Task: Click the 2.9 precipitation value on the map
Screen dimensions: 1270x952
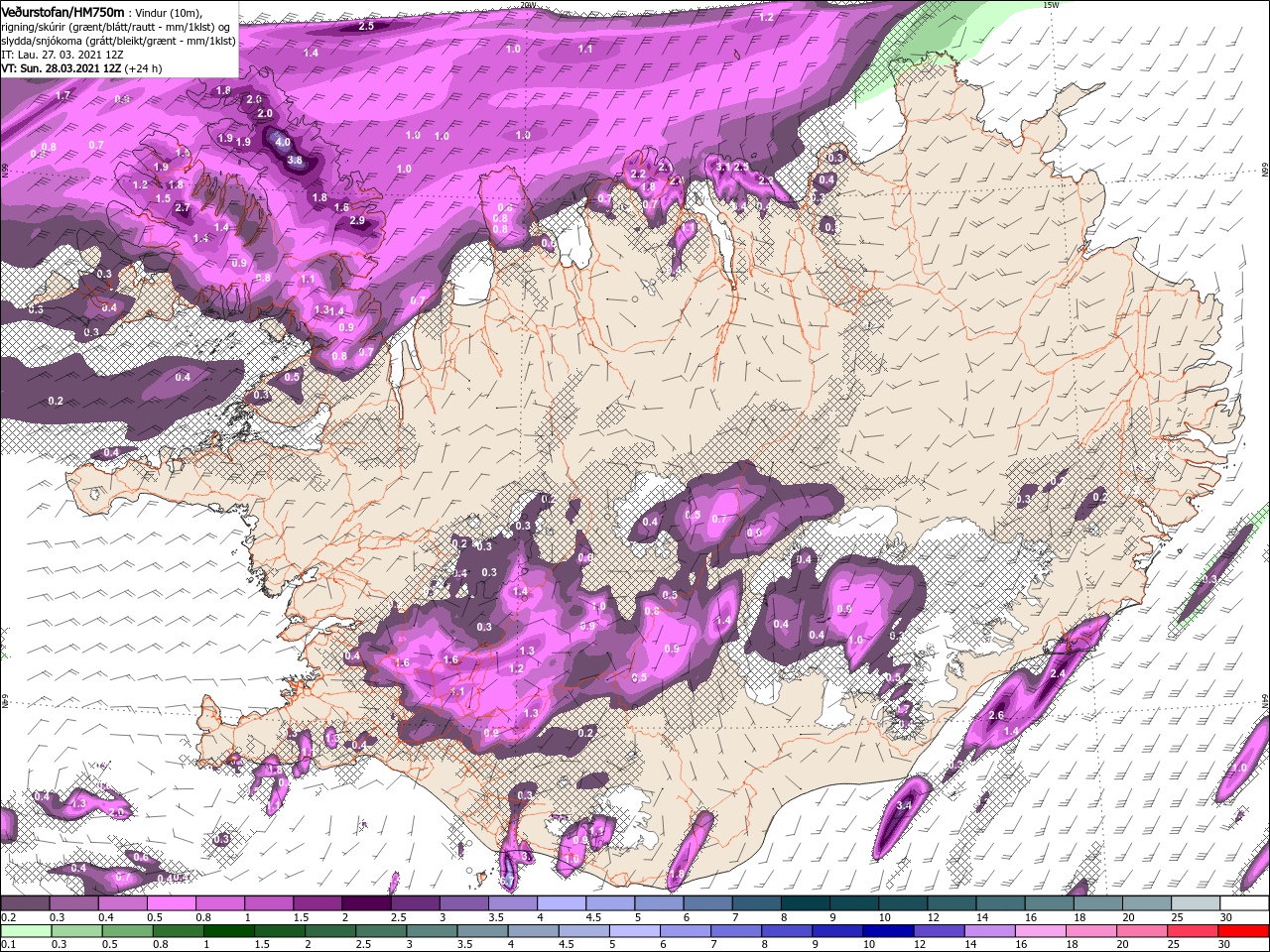Action: pyautogui.click(x=357, y=220)
